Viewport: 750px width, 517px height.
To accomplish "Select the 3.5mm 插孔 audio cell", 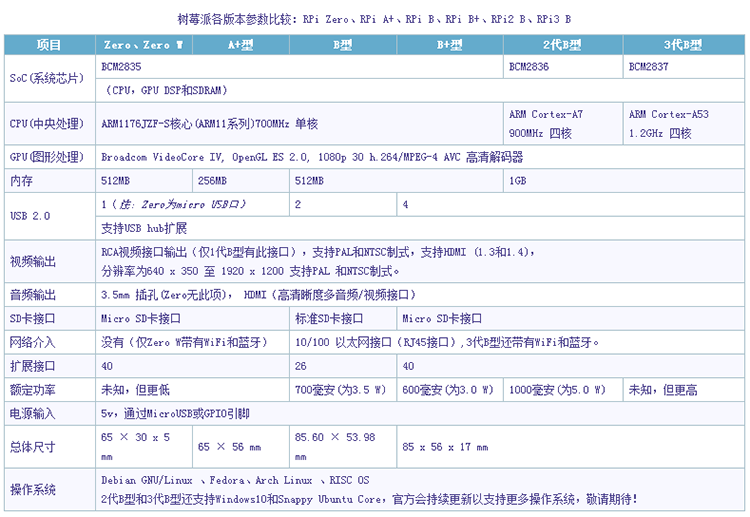I will [420, 295].
